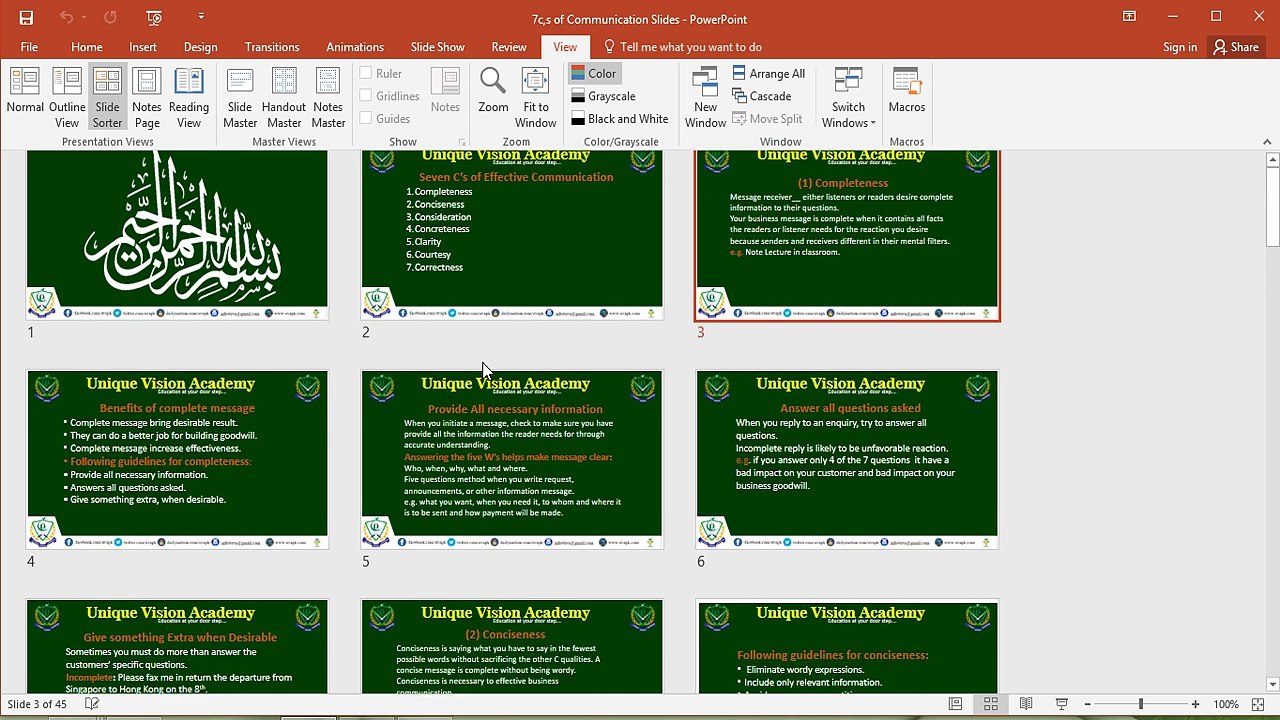Open Macros dialog
The height and width of the screenshot is (720, 1280).
pos(907,91)
